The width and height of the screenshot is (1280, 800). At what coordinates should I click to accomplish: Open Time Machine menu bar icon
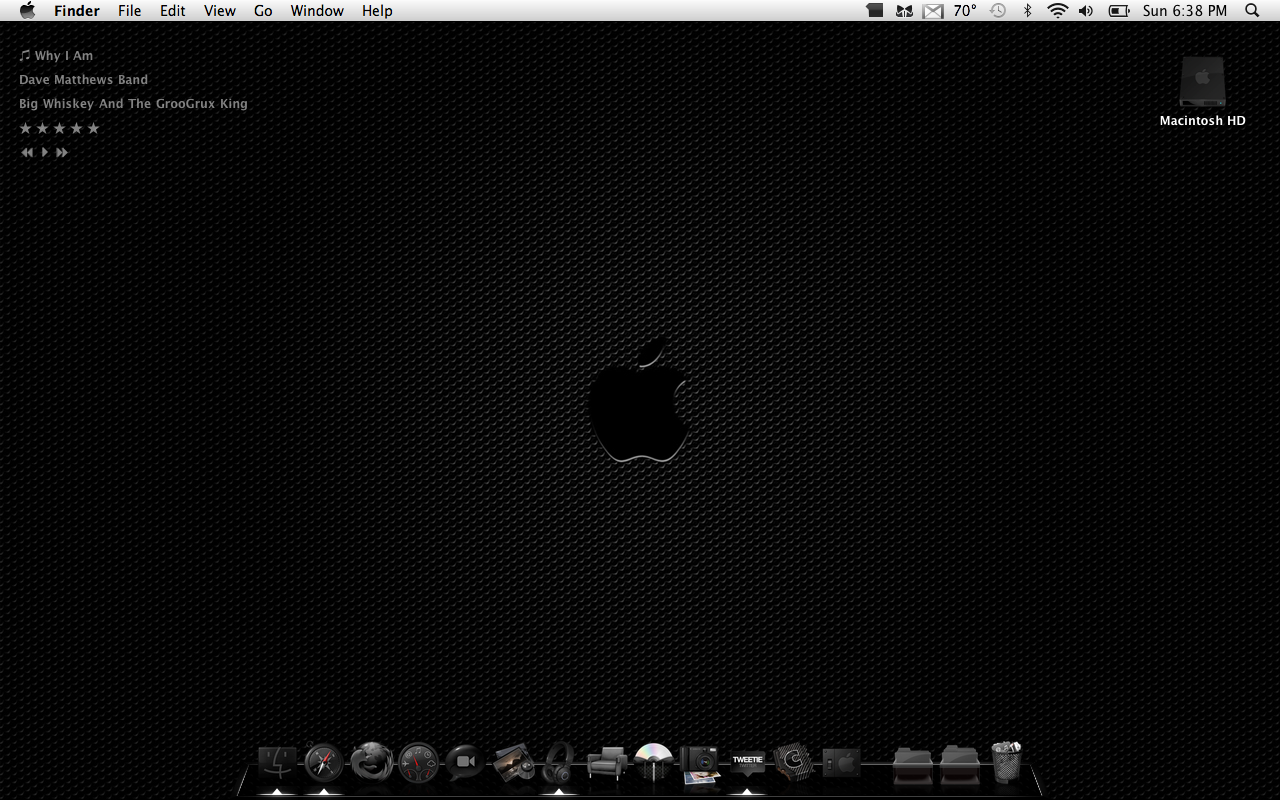click(998, 11)
